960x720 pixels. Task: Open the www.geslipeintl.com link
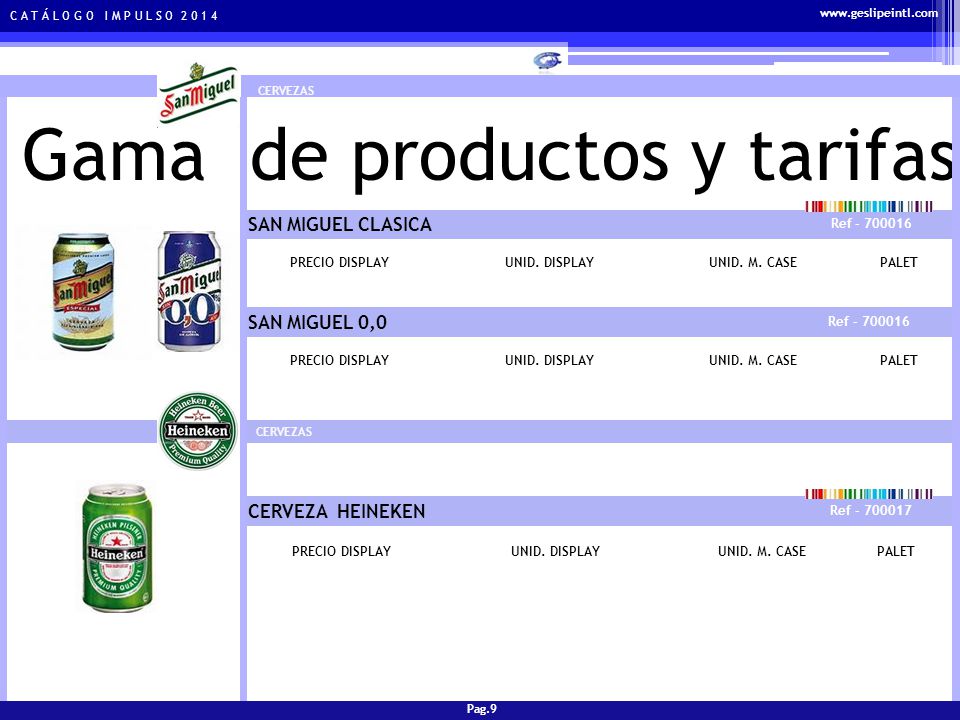point(879,13)
